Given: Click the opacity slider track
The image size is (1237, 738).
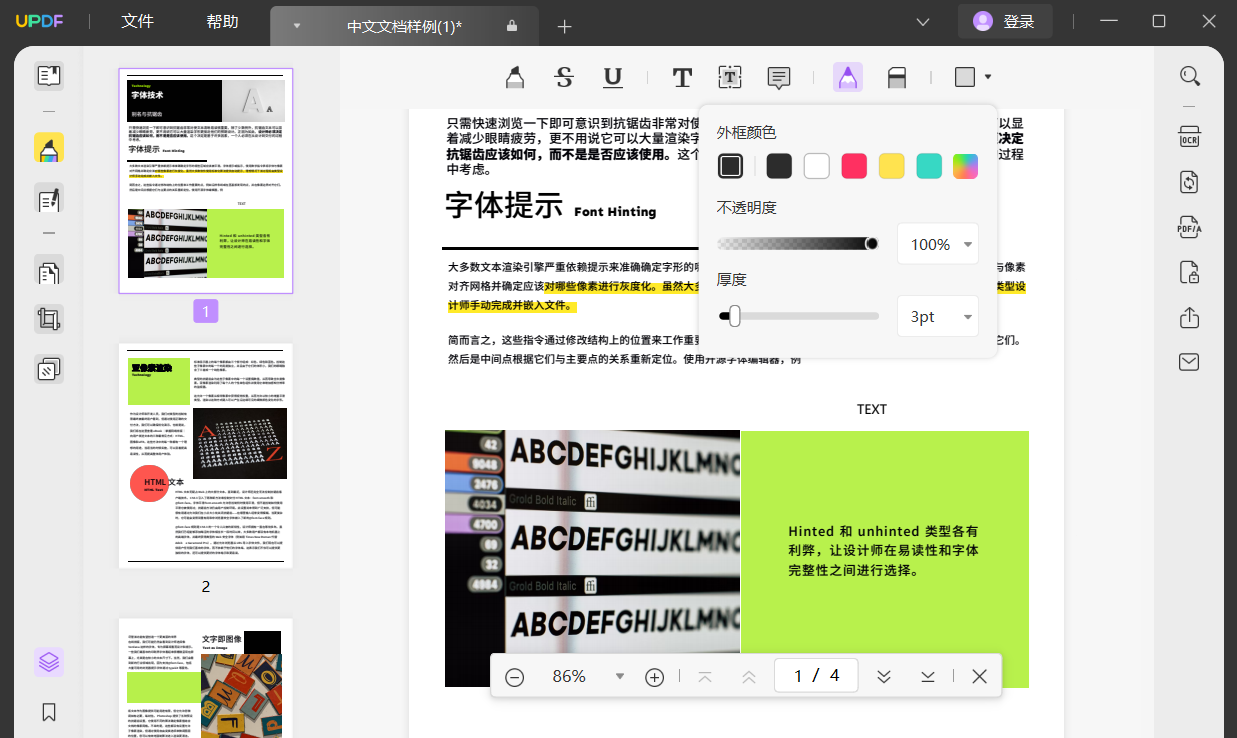Looking at the screenshot, I should pos(798,244).
